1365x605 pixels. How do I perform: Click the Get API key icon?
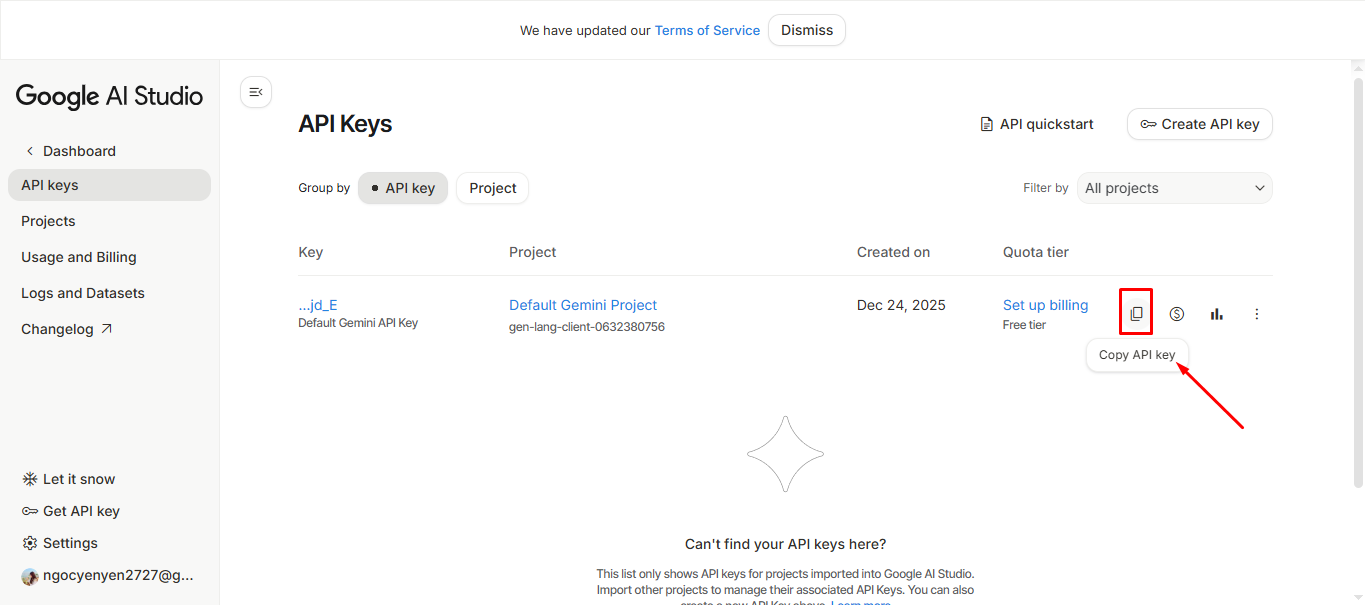click(30, 511)
